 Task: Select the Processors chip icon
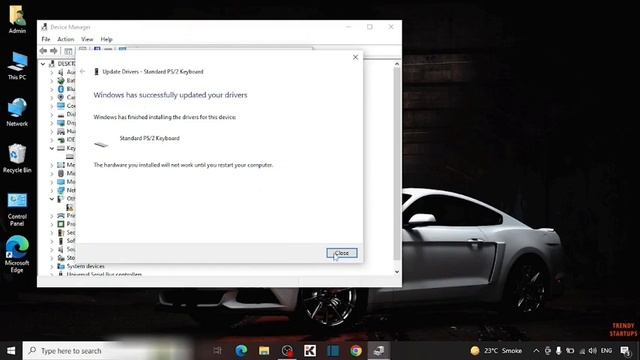click(61, 224)
